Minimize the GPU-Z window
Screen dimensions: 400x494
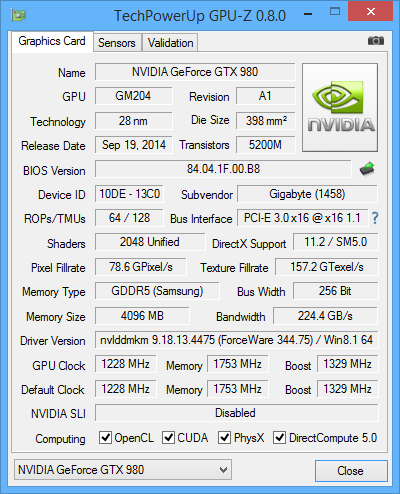(308, 14)
